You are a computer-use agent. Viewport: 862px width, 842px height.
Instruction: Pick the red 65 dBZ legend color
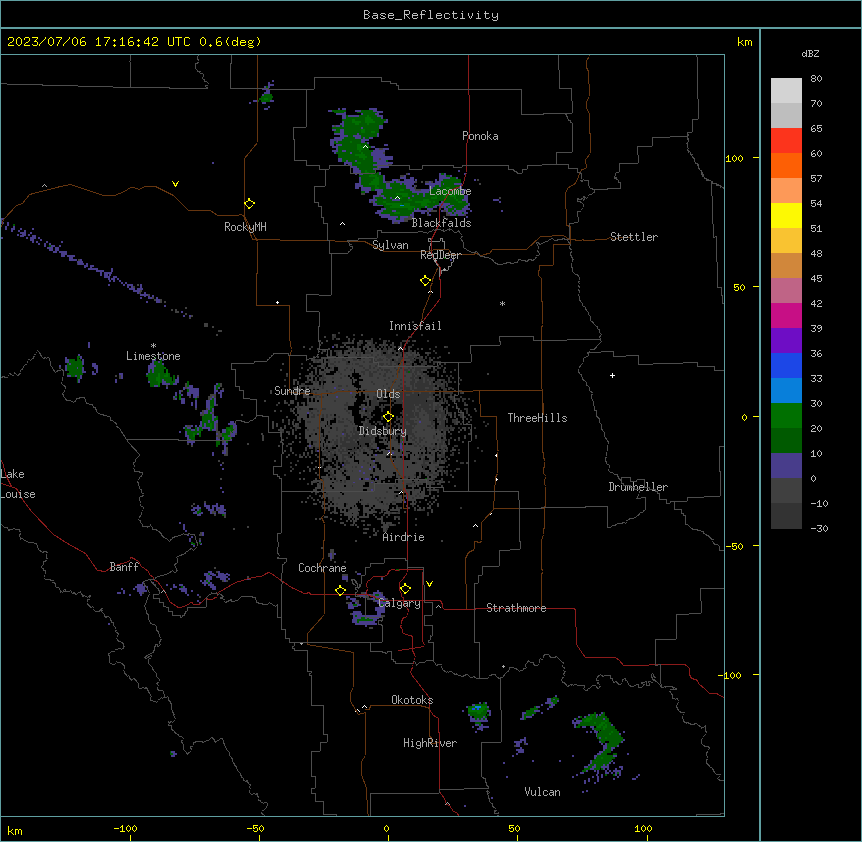point(786,140)
